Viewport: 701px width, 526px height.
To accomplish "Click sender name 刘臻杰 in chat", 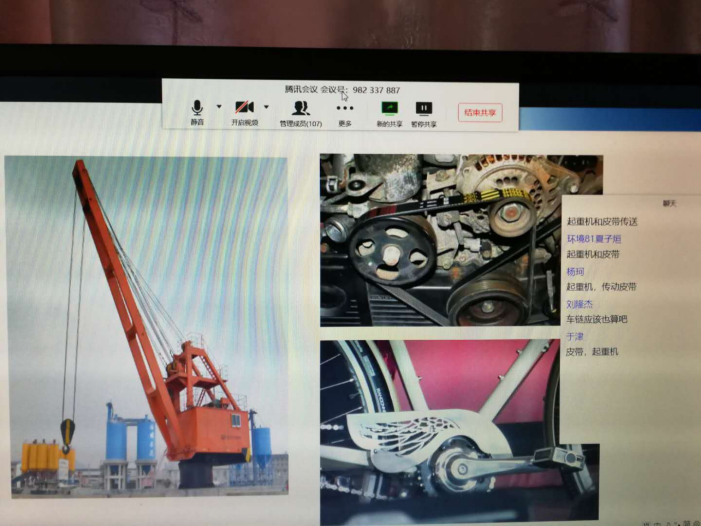I will pos(580,303).
